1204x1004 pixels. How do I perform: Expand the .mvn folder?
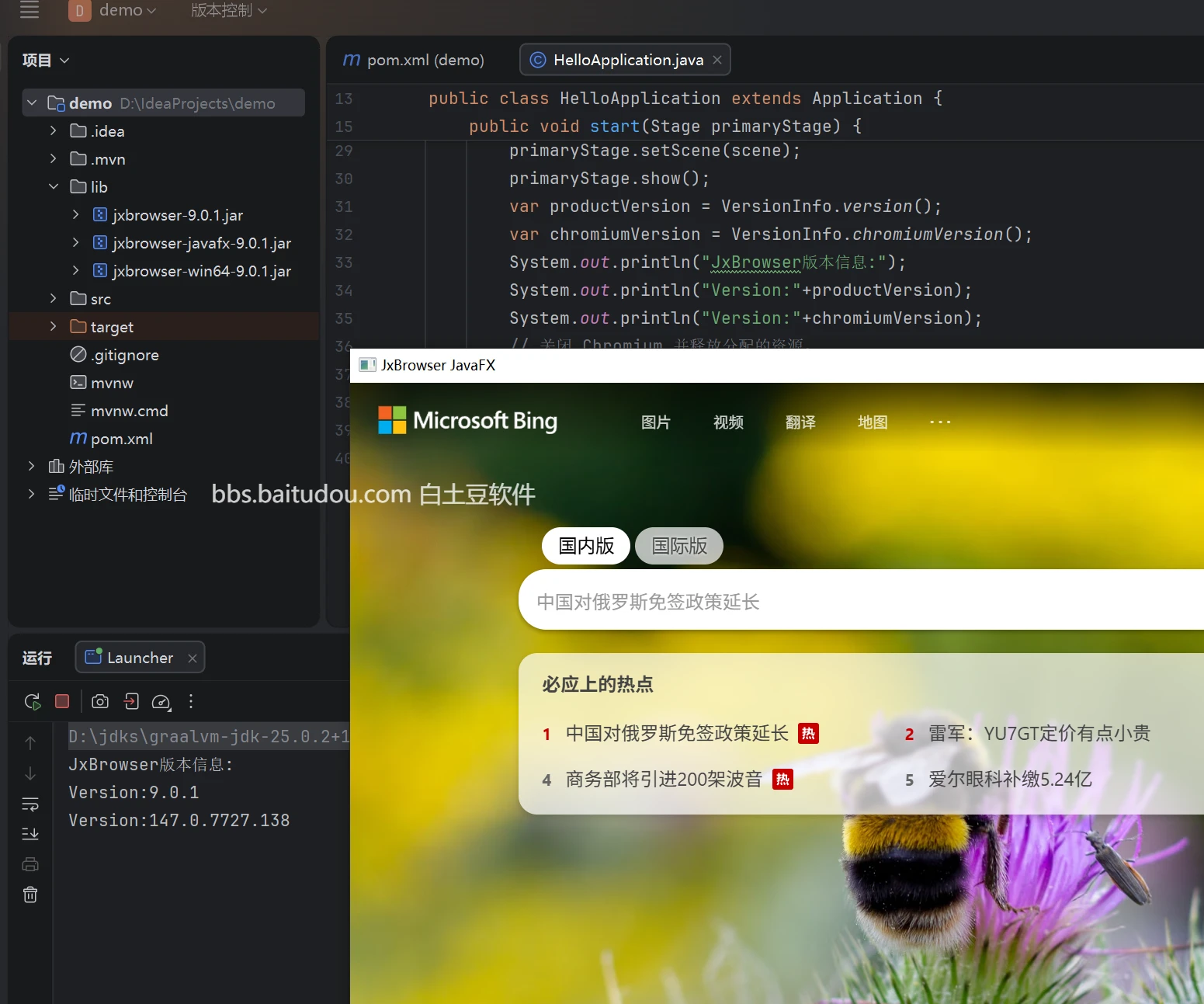point(53,158)
